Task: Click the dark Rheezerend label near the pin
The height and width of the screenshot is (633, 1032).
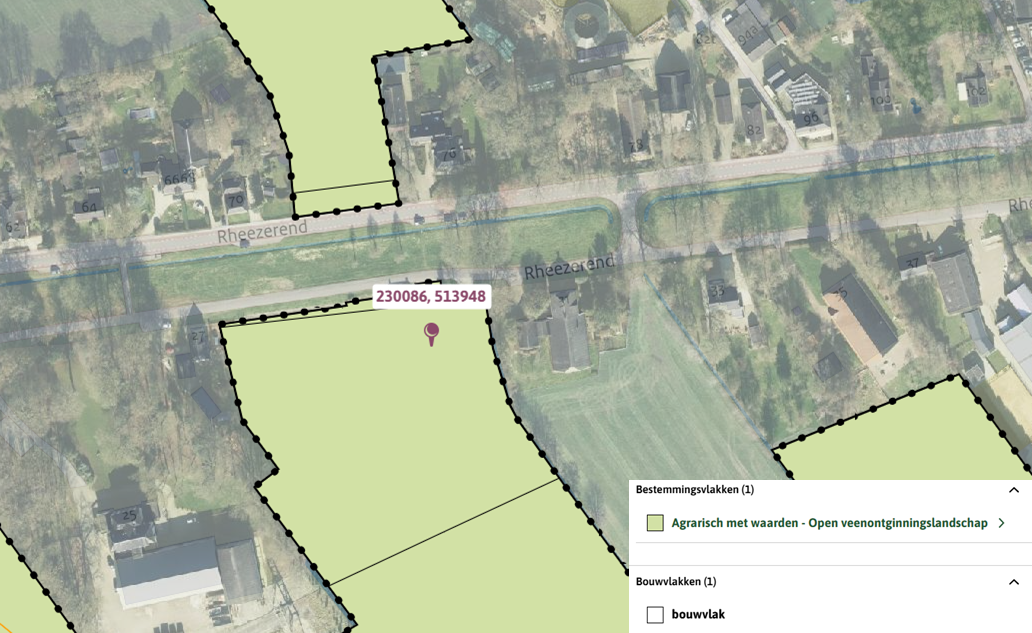Action: point(569,267)
